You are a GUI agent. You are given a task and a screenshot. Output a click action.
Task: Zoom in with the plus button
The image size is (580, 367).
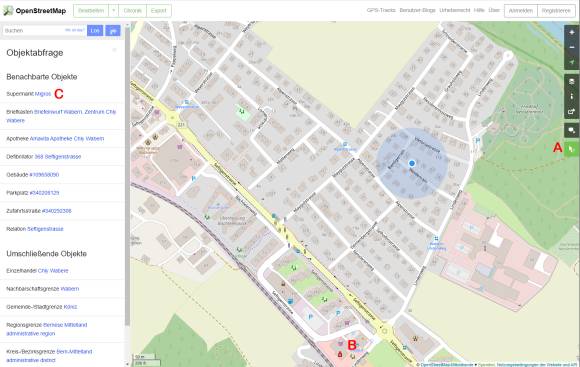[x=571, y=33]
